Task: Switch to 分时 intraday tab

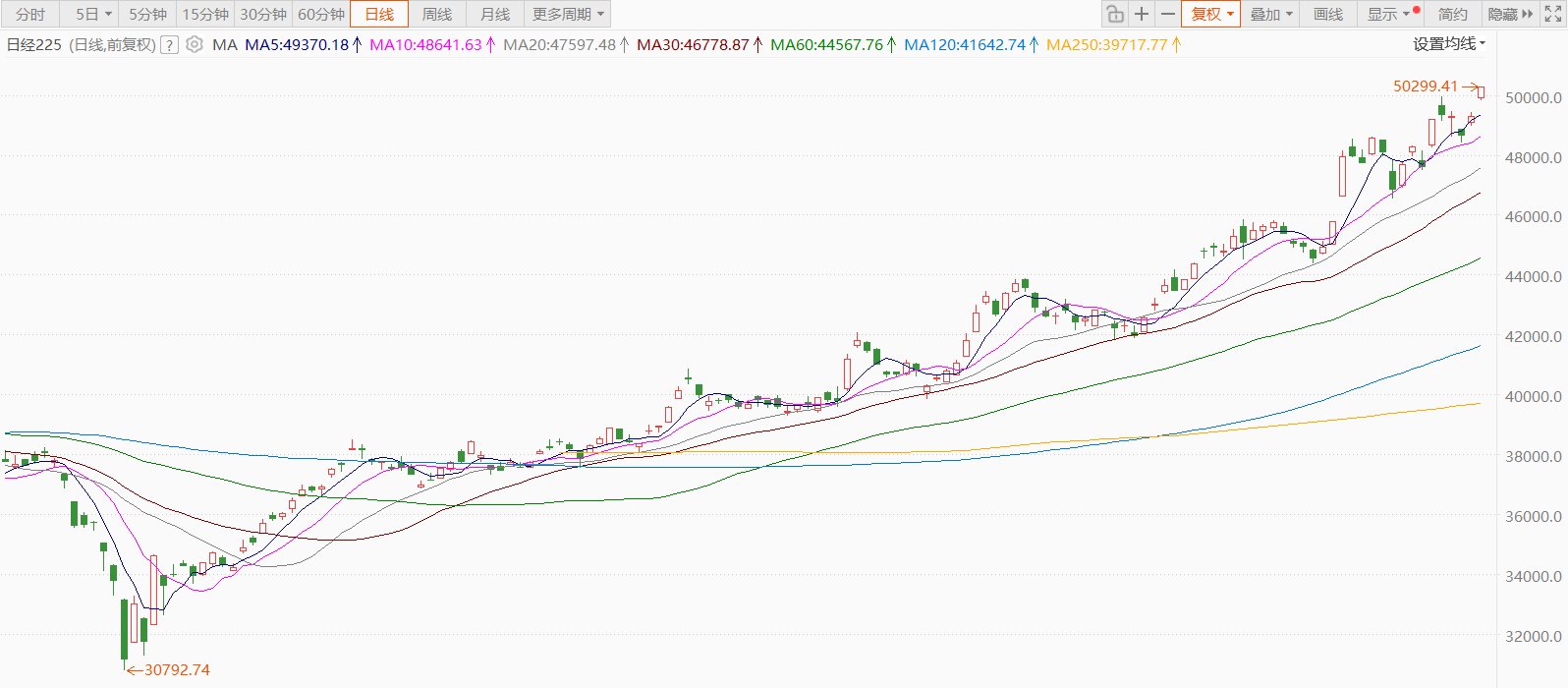Action: [30, 14]
